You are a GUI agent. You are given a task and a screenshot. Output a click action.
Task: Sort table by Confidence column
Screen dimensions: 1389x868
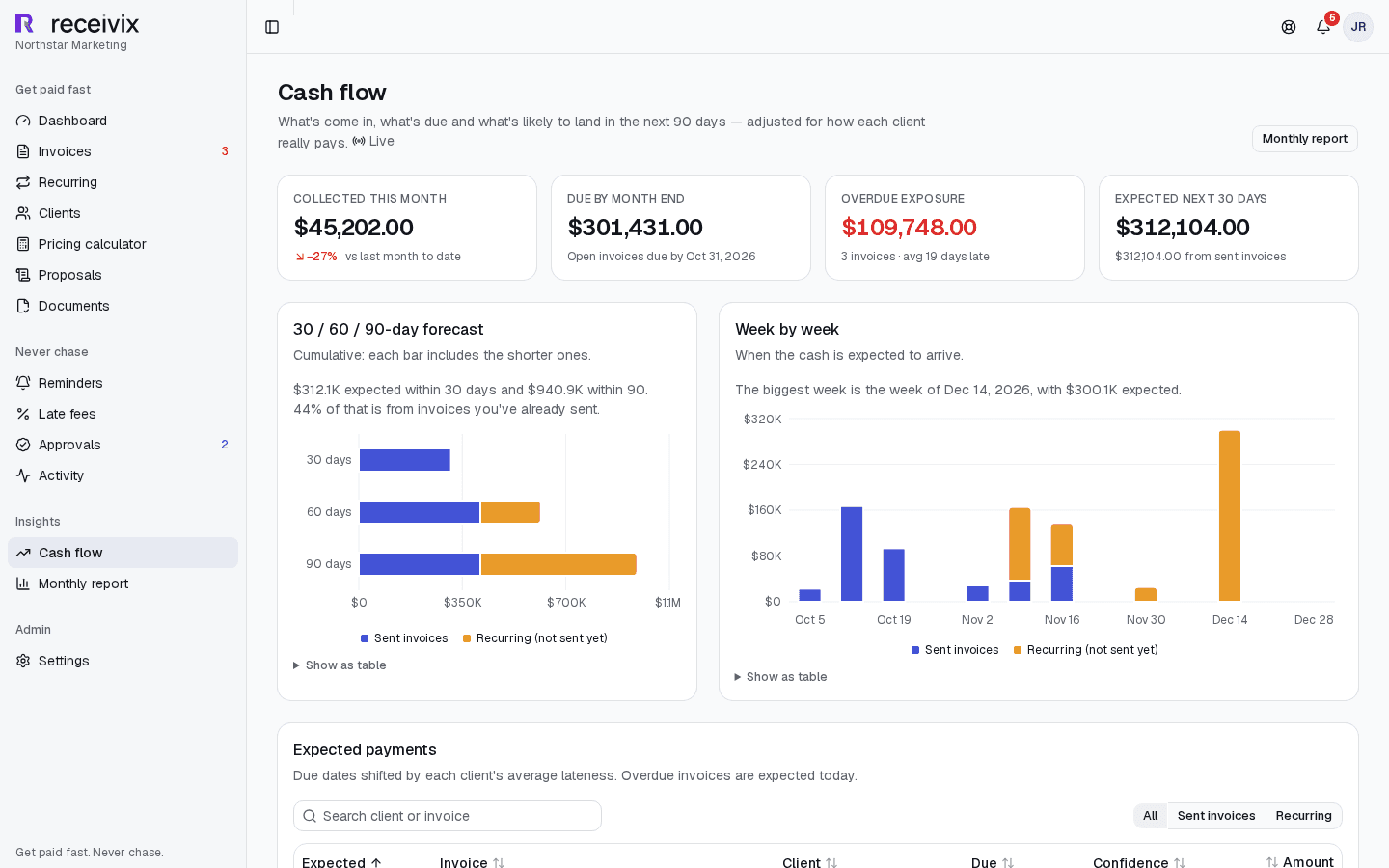[x=1139, y=862]
